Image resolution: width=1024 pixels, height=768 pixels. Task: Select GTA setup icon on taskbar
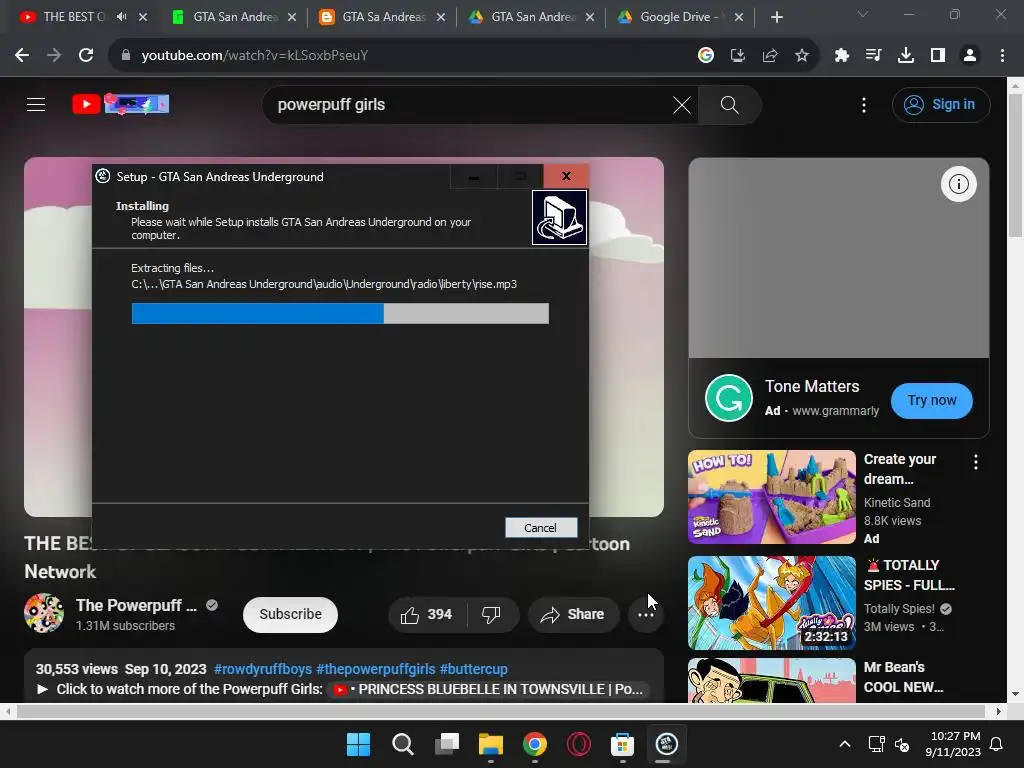click(666, 744)
